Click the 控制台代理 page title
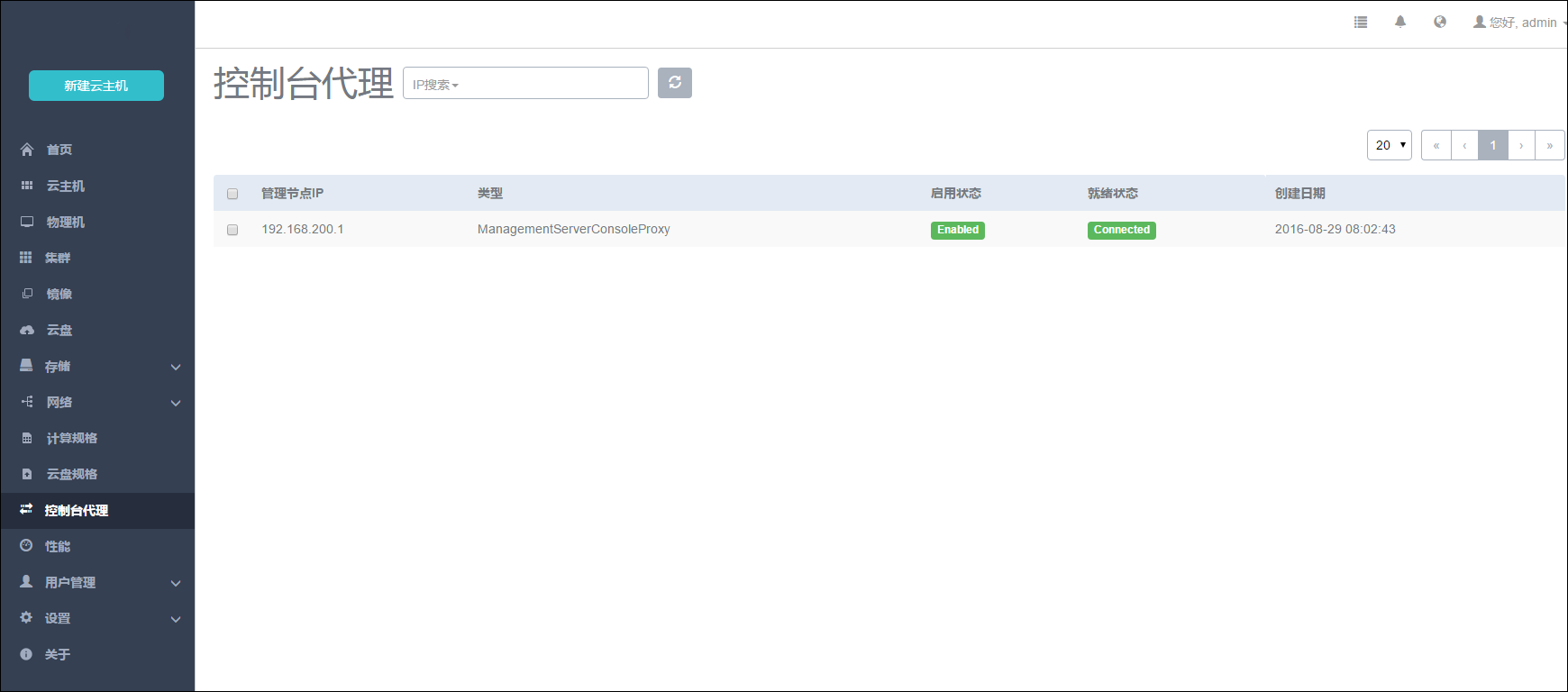Image resolution: width=1568 pixels, height=692 pixels. coord(304,83)
